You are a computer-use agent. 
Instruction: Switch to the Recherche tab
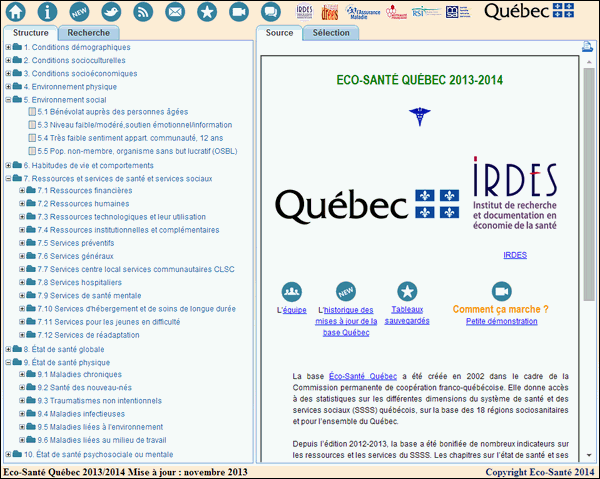coord(88,33)
